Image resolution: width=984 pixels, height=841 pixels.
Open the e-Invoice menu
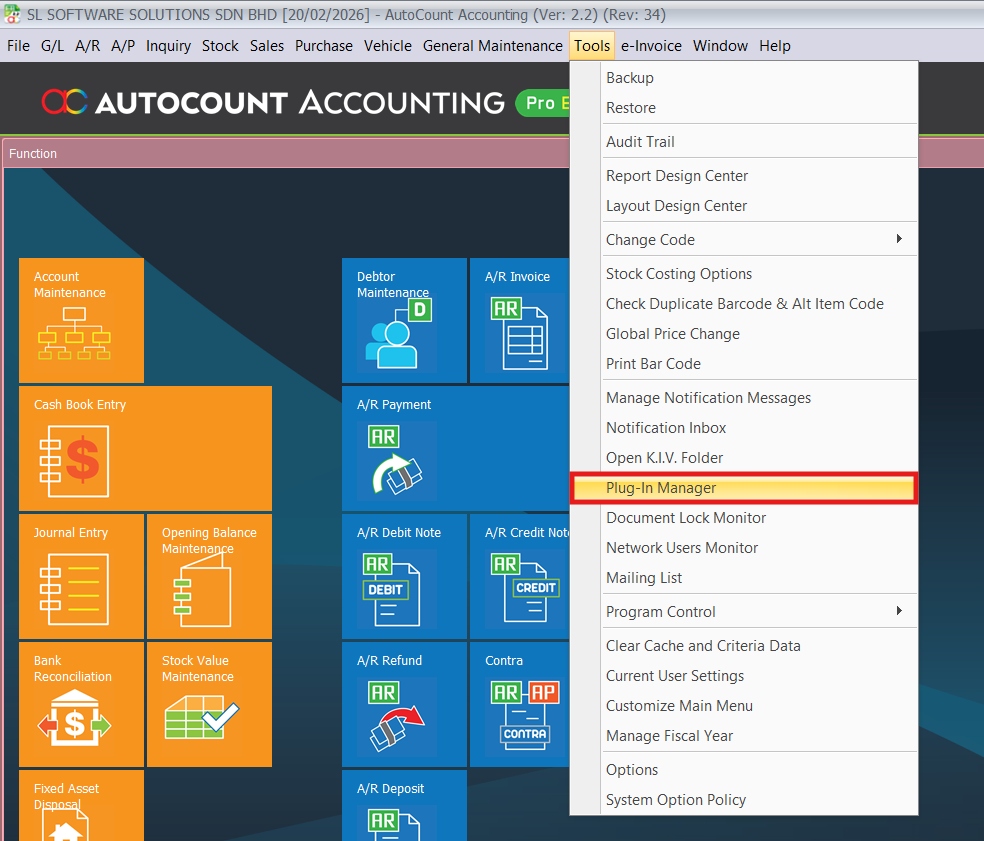651,46
